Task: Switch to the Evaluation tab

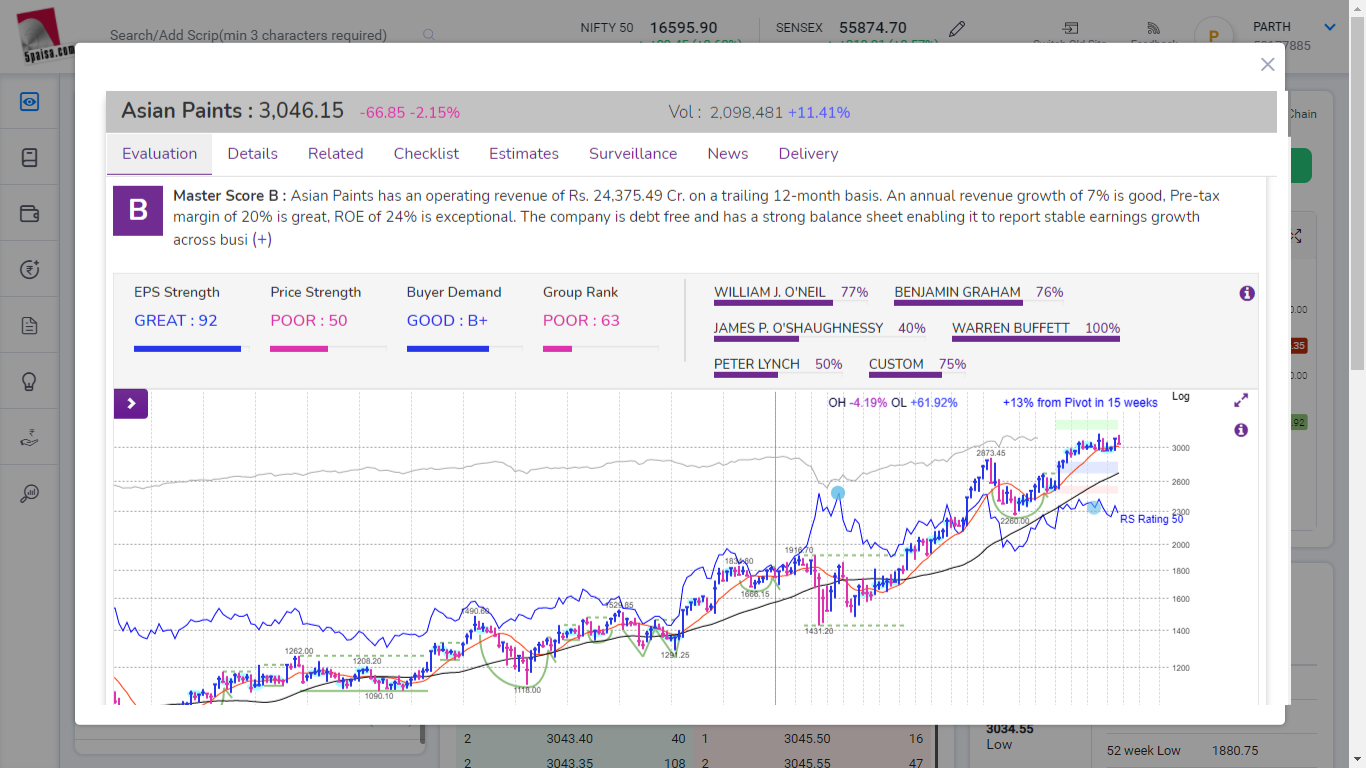Action: (x=159, y=154)
